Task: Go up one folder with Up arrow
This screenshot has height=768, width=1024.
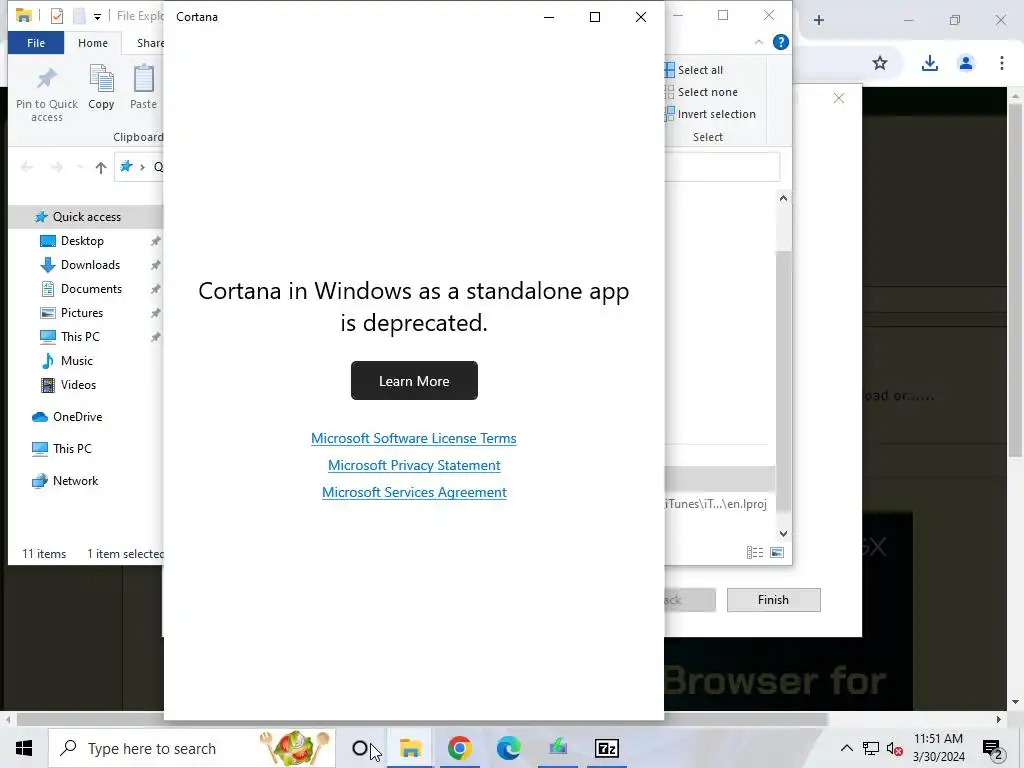Action: (101, 167)
